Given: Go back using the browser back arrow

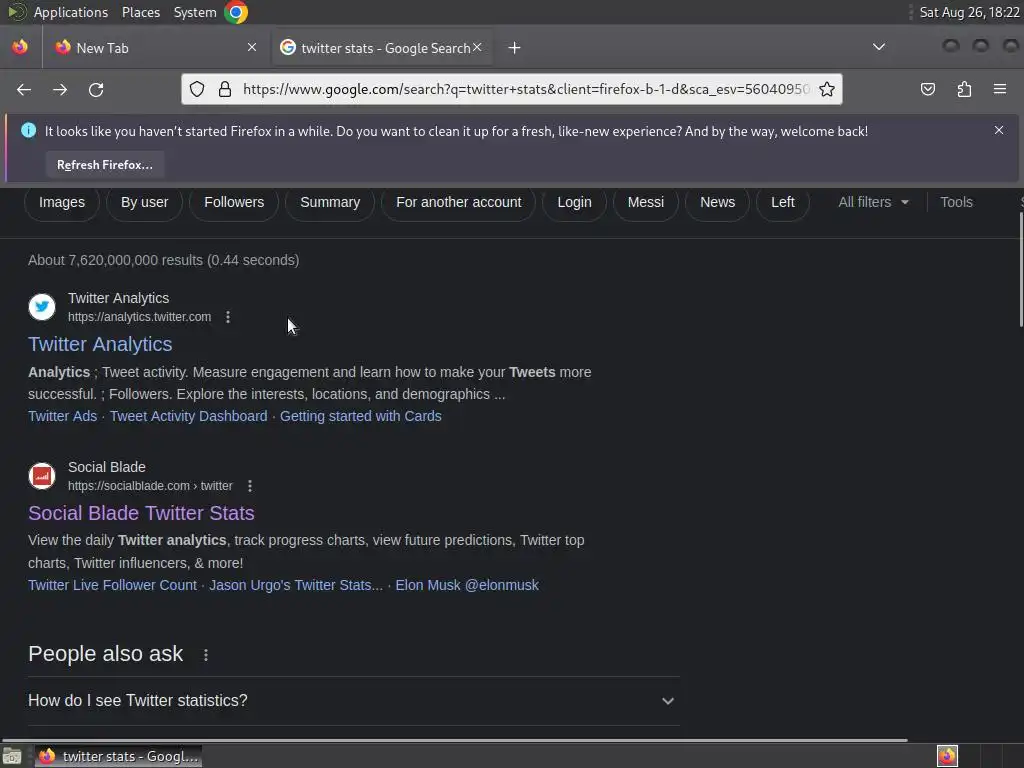Looking at the screenshot, I should (x=24, y=89).
